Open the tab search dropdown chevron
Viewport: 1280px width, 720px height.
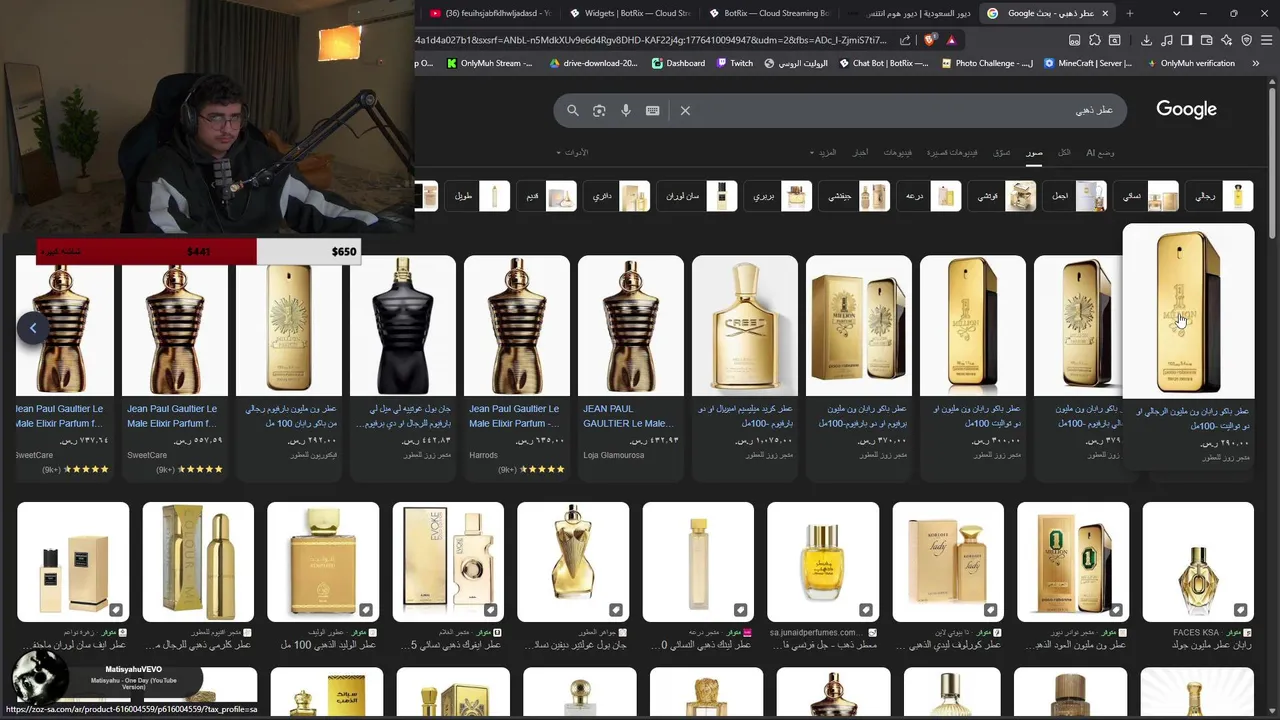tap(1176, 13)
